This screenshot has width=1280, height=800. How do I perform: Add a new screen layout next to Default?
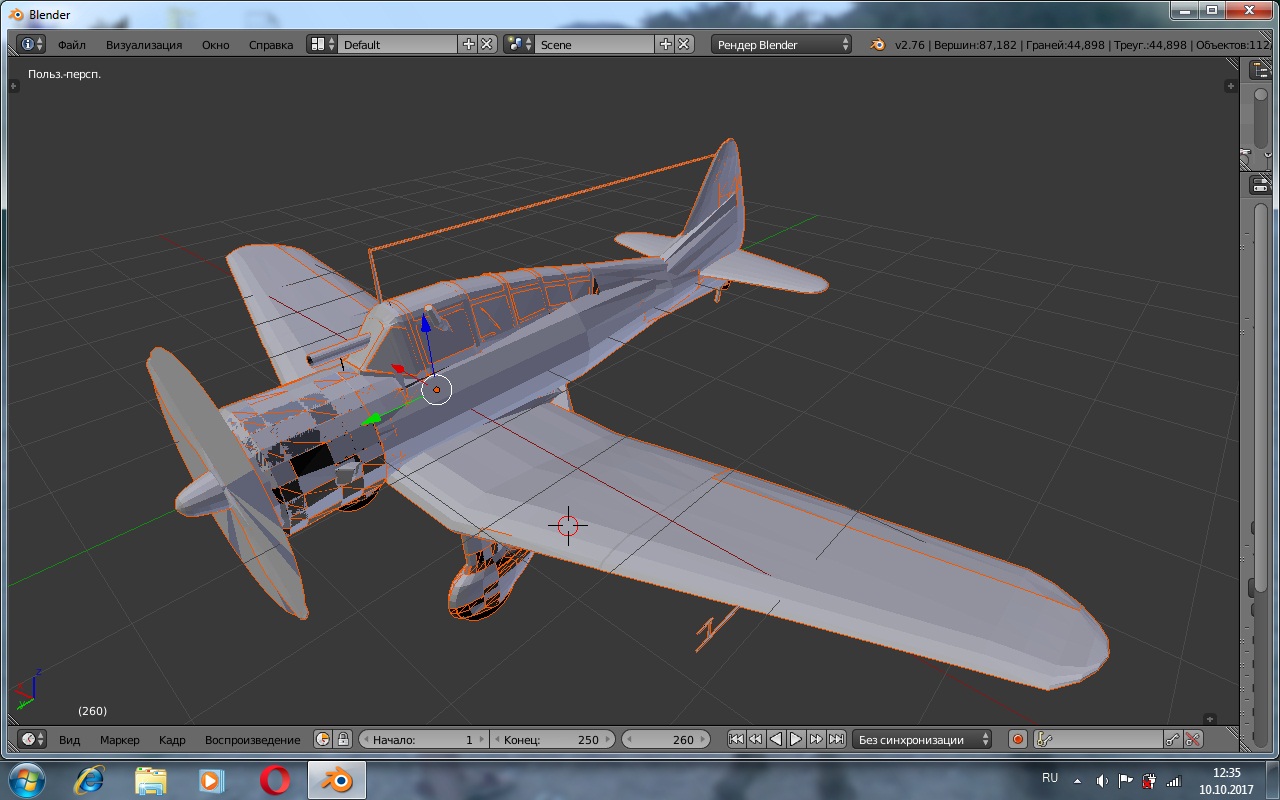(x=468, y=44)
